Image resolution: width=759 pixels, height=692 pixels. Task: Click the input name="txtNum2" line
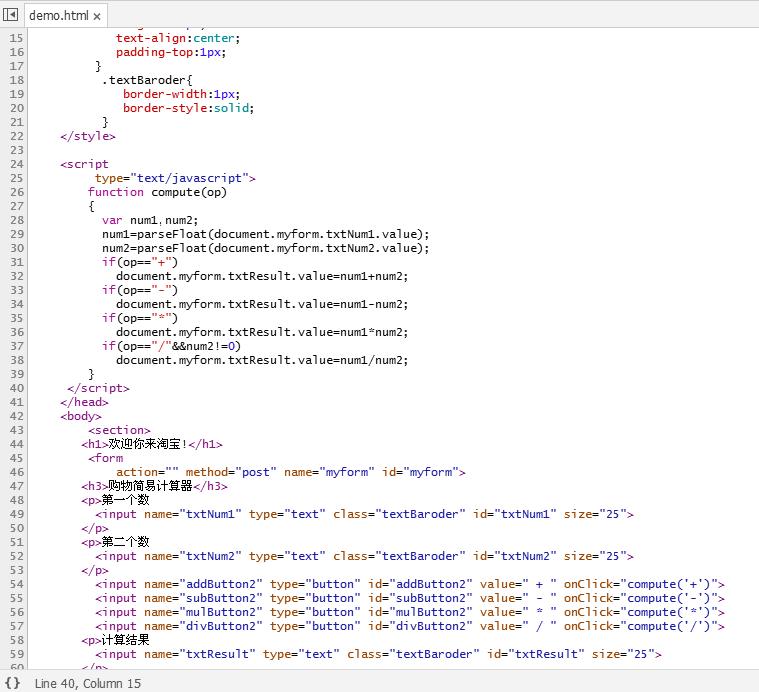pos(364,556)
